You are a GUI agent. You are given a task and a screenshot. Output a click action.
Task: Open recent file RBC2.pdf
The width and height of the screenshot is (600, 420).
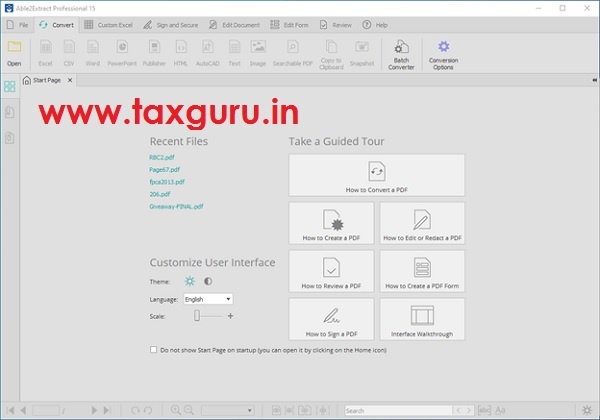click(162, 157)
